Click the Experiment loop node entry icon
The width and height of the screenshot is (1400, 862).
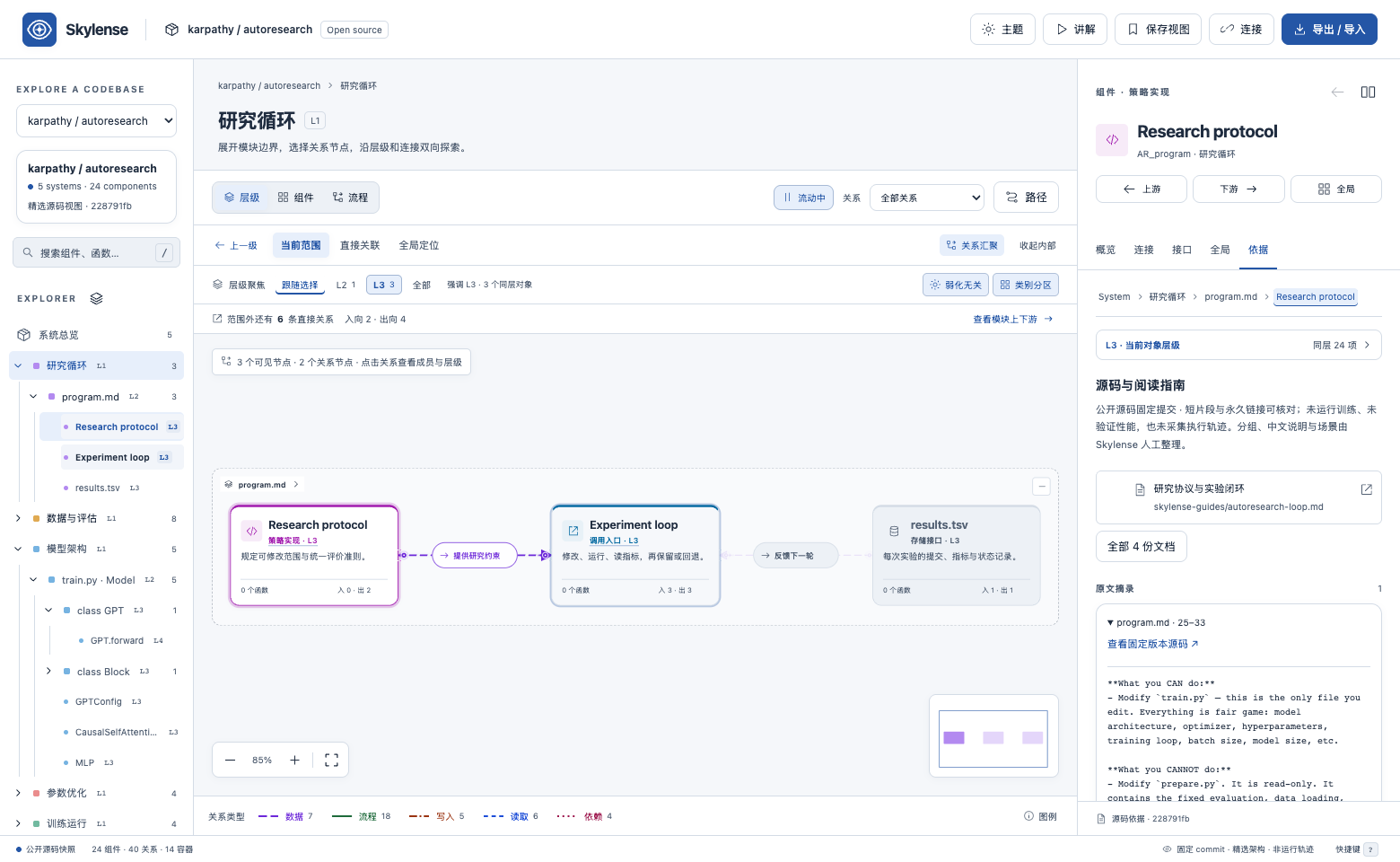point(573,531)
